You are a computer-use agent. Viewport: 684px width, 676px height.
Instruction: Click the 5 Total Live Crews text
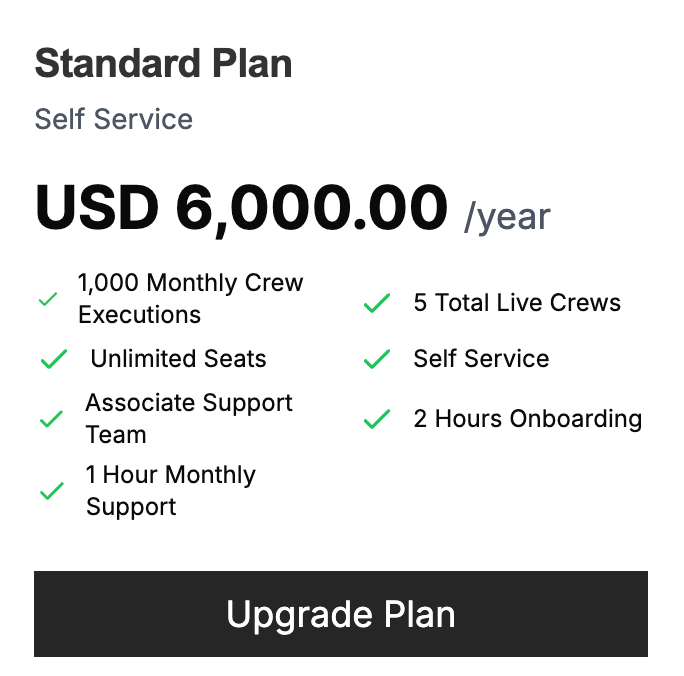[517, 303]
